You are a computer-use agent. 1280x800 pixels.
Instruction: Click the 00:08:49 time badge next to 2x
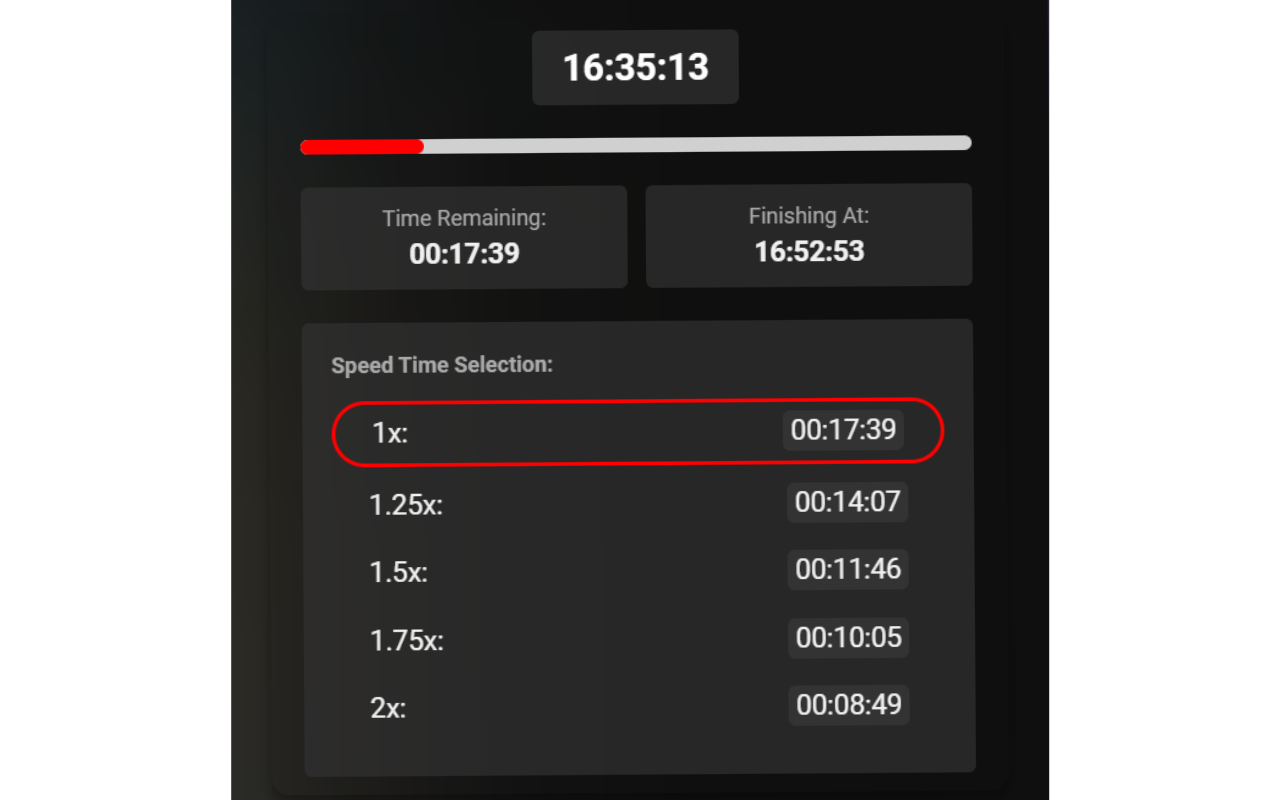848,704
